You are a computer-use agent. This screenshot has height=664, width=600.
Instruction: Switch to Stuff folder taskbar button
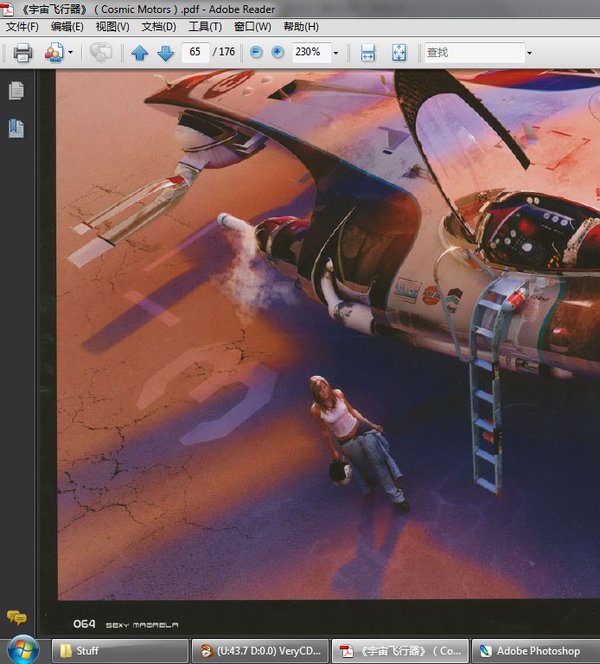coord(120,651)
